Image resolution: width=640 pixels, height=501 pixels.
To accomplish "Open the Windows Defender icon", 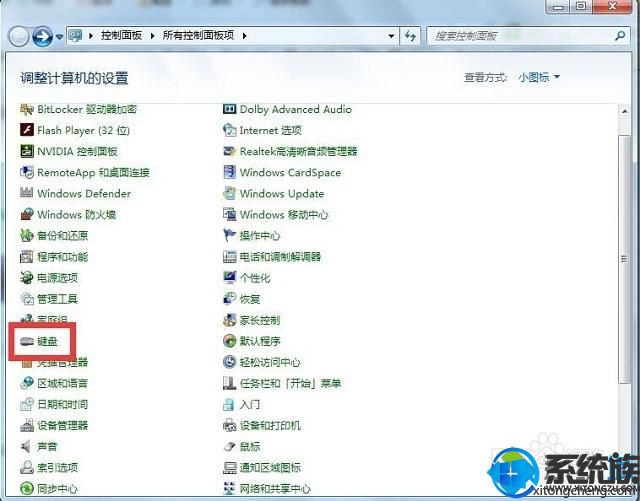I will (x=27, y=194).
